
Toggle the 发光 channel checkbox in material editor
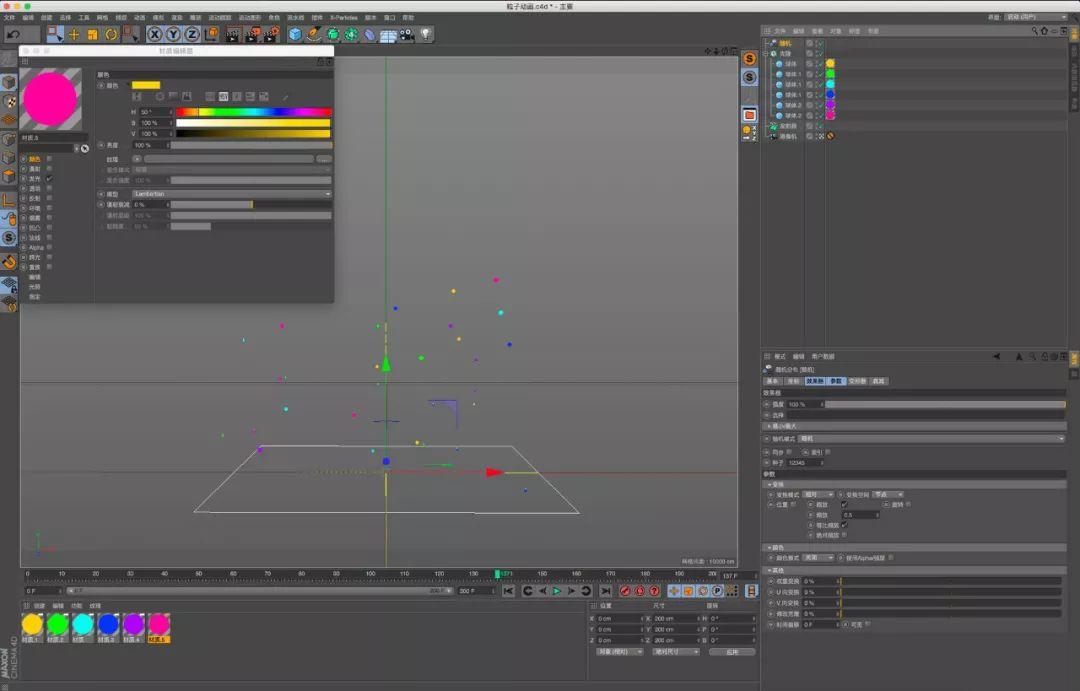click(x=48, y=178)
